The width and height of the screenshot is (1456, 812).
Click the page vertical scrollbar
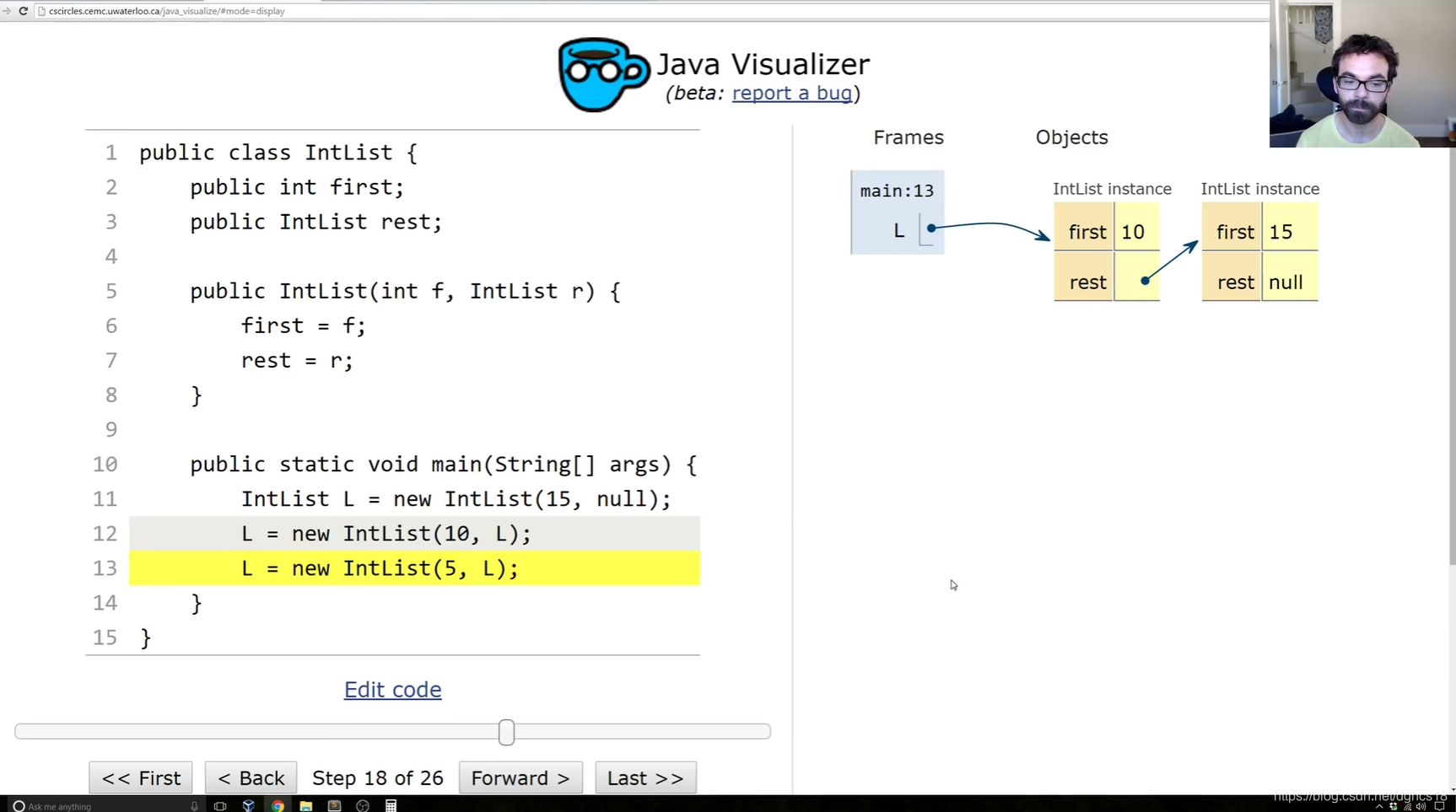tap(1452, 354)
